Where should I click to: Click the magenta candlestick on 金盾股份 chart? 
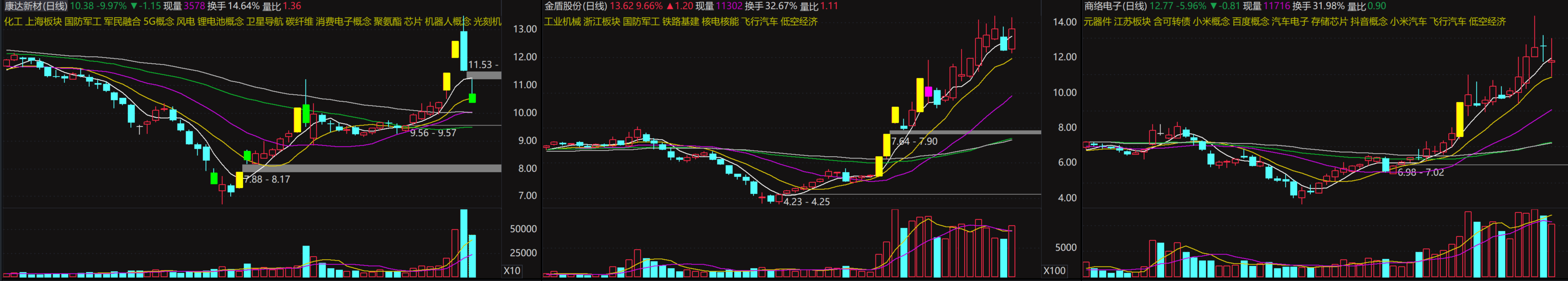point(928,92)
